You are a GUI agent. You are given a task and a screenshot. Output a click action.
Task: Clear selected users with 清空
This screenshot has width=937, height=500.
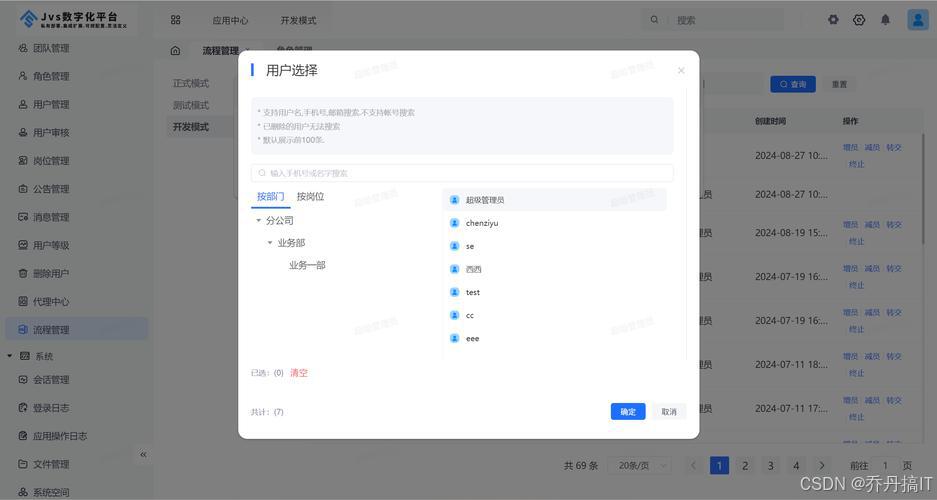[x=299, y=373]
